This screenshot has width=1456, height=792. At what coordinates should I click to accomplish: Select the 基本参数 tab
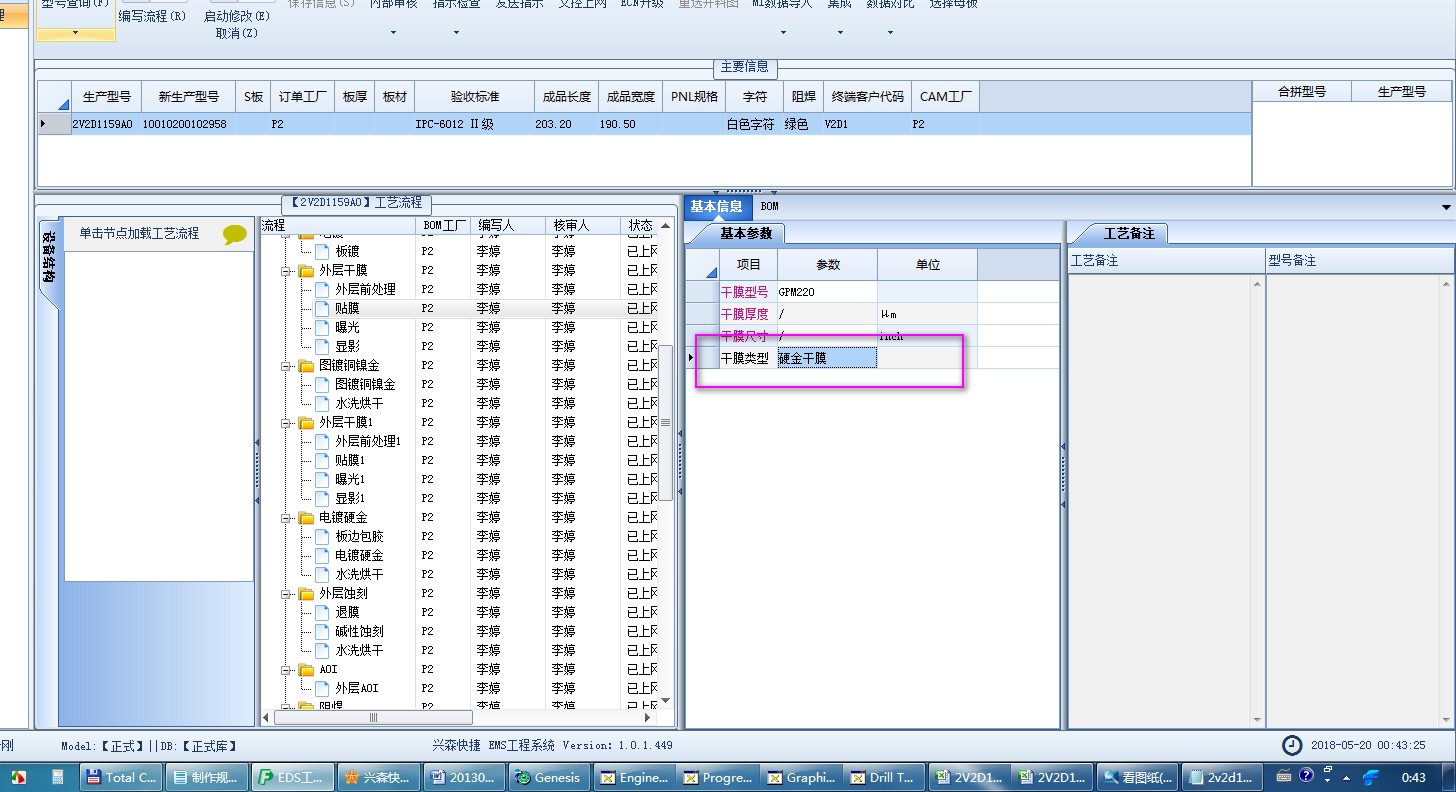[x=746, y=234]
